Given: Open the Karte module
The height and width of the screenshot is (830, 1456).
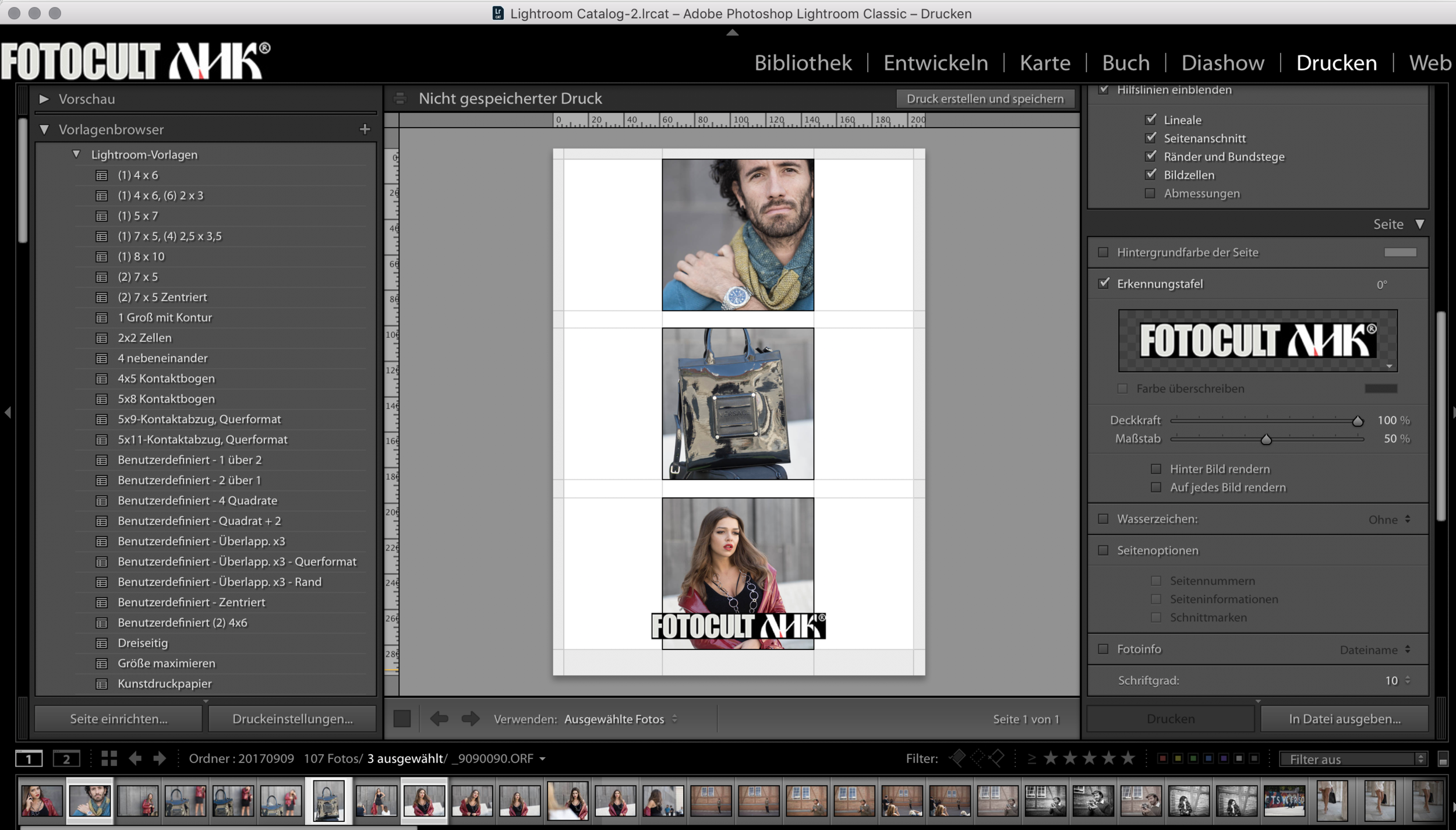Looking at the screenshot, I should click(x=1045, y=62).
